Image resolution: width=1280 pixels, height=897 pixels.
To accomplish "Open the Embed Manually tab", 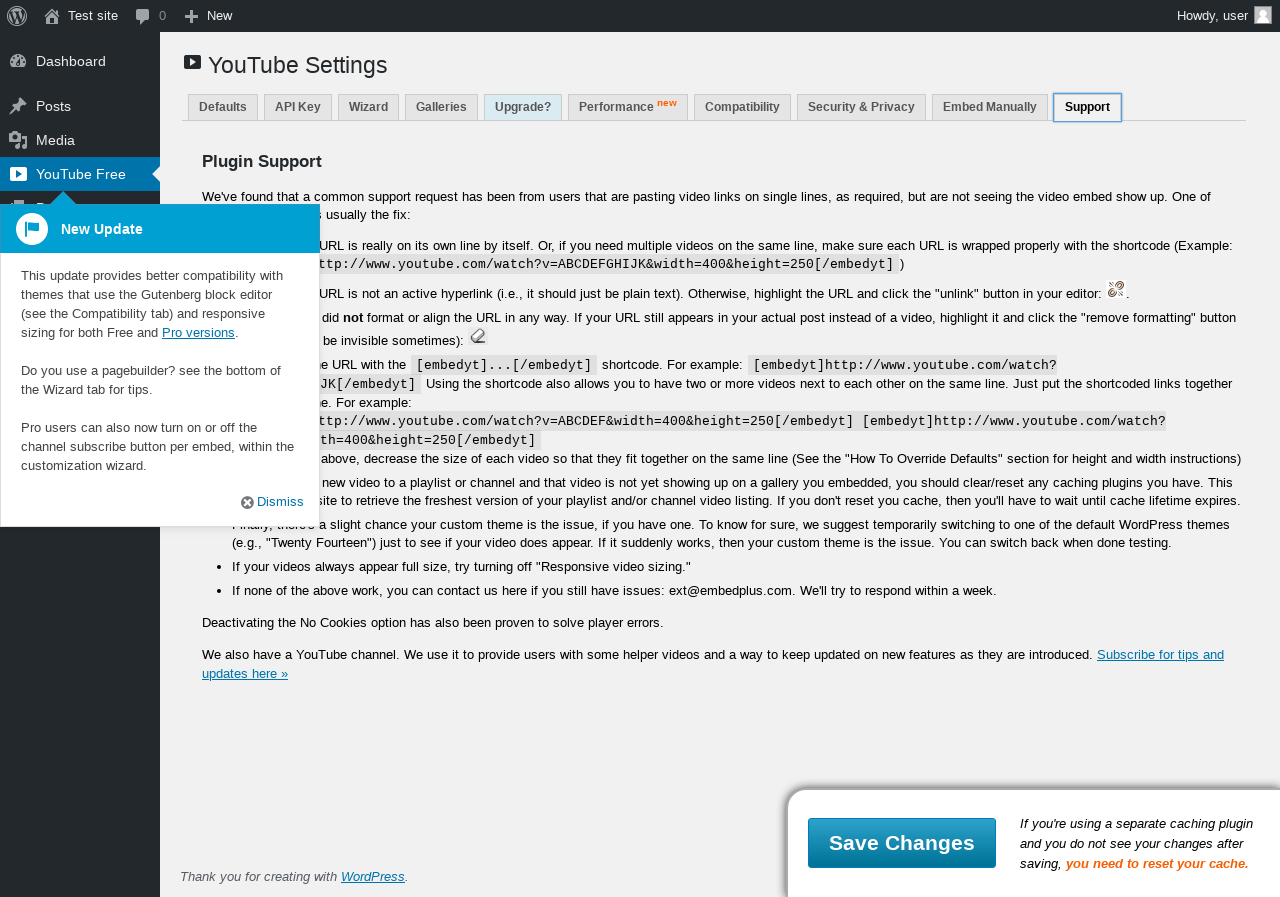I will (989, 107).
